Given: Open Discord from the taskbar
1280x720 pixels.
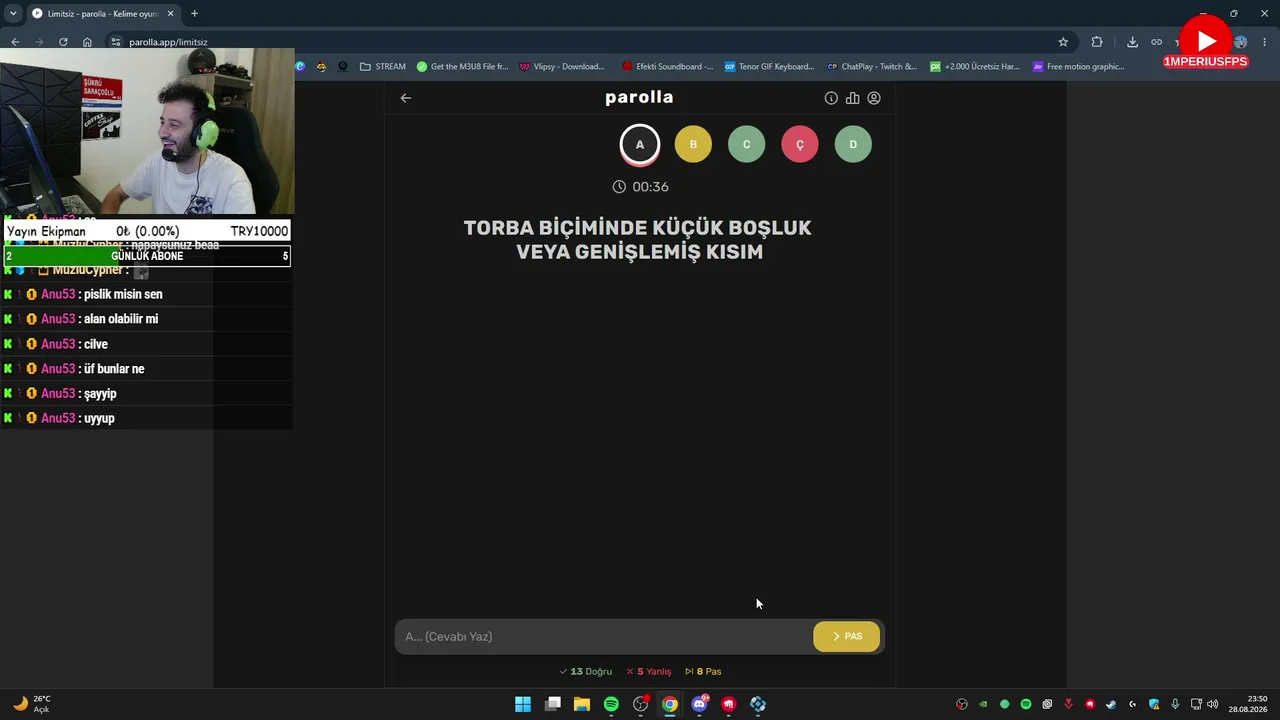Looking at the screenshot, I should click(x=700, y=704).
